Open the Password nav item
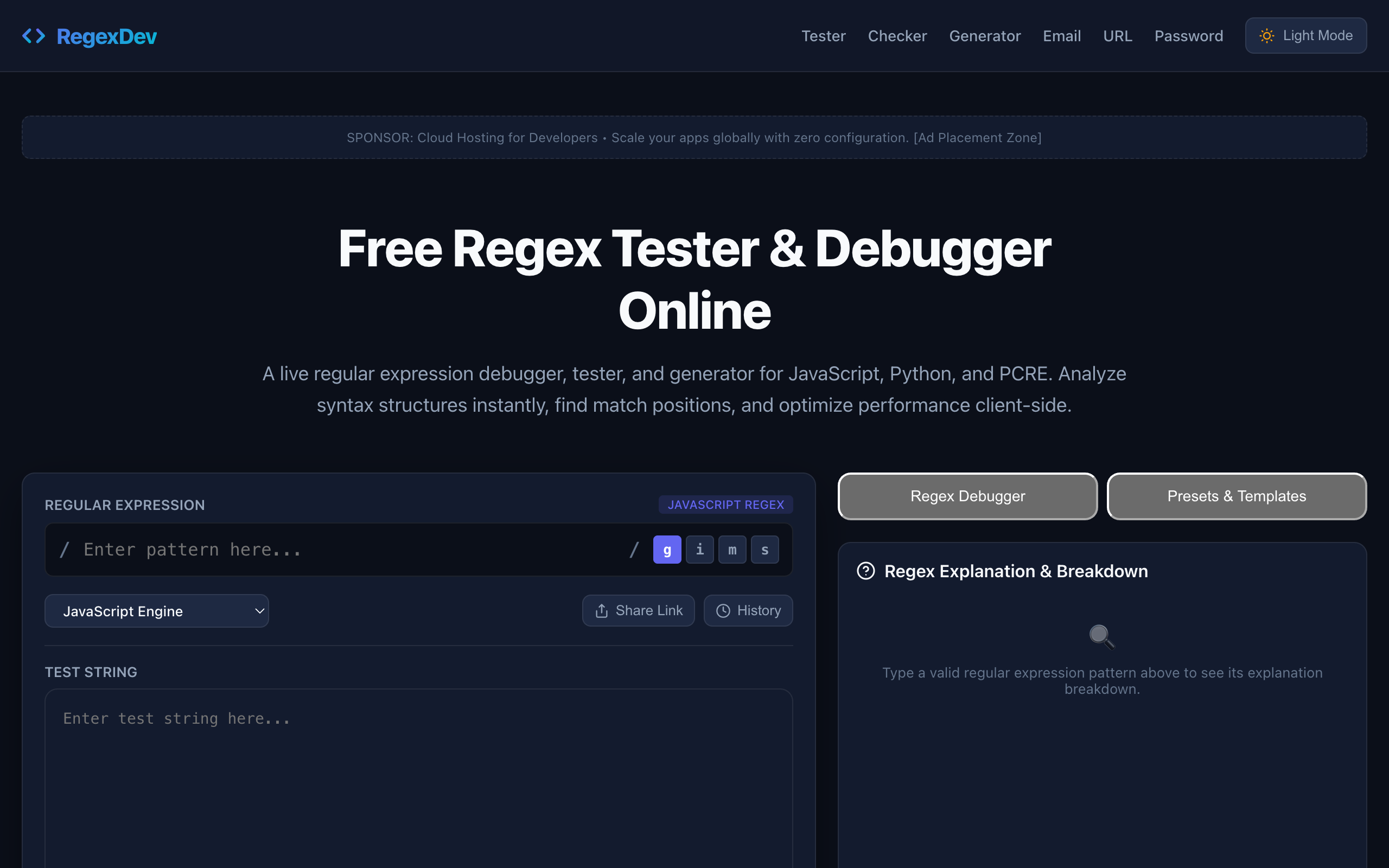The width and height of the screenshot is (1389, 868). coord(1189,36)
